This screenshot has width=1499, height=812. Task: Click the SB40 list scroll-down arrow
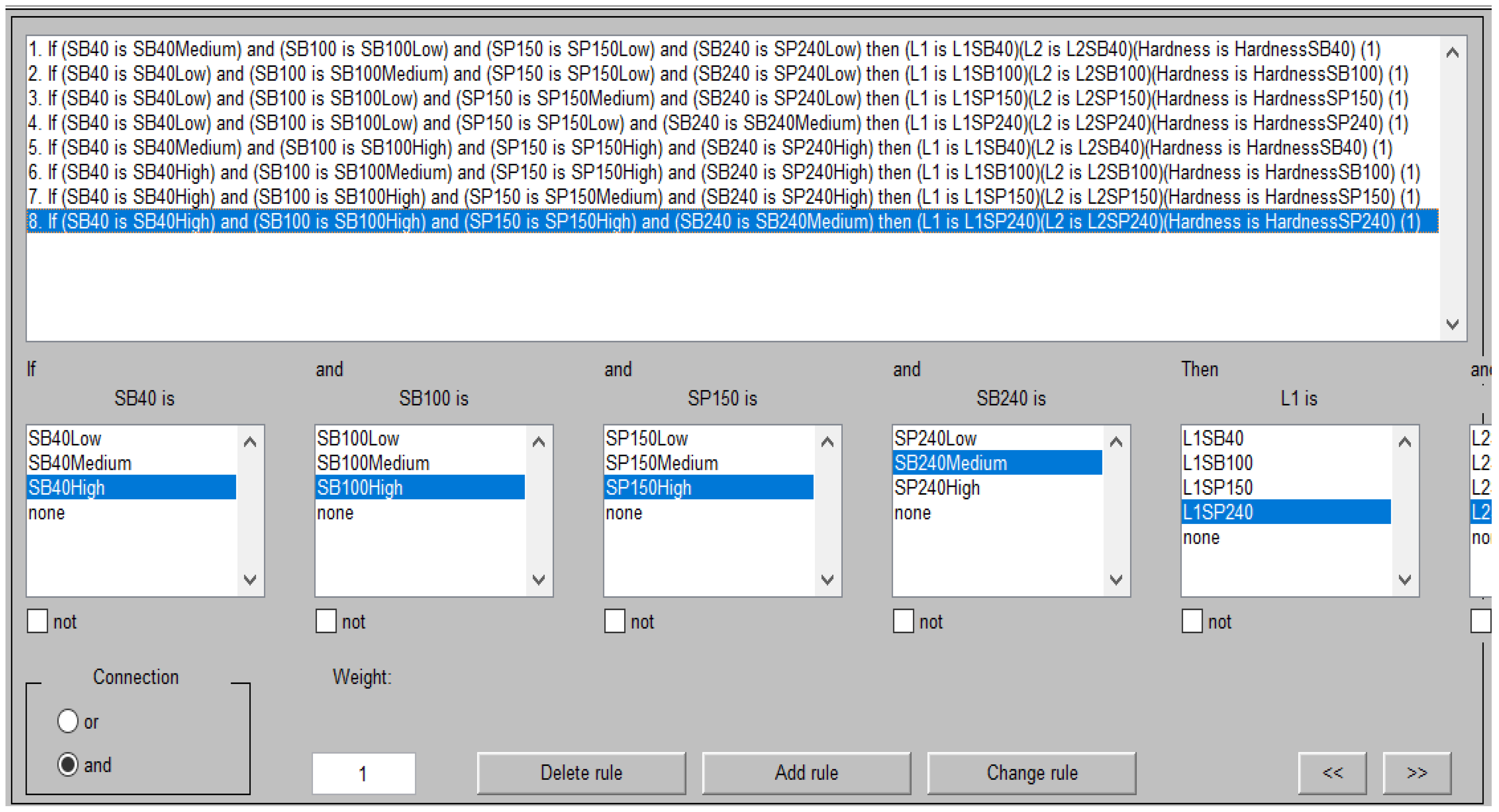(250, 579)
